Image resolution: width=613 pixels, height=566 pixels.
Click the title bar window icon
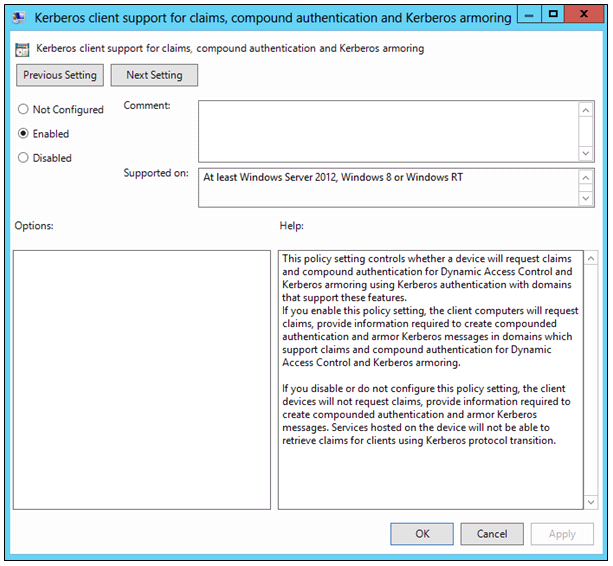(x=19, y=18)
